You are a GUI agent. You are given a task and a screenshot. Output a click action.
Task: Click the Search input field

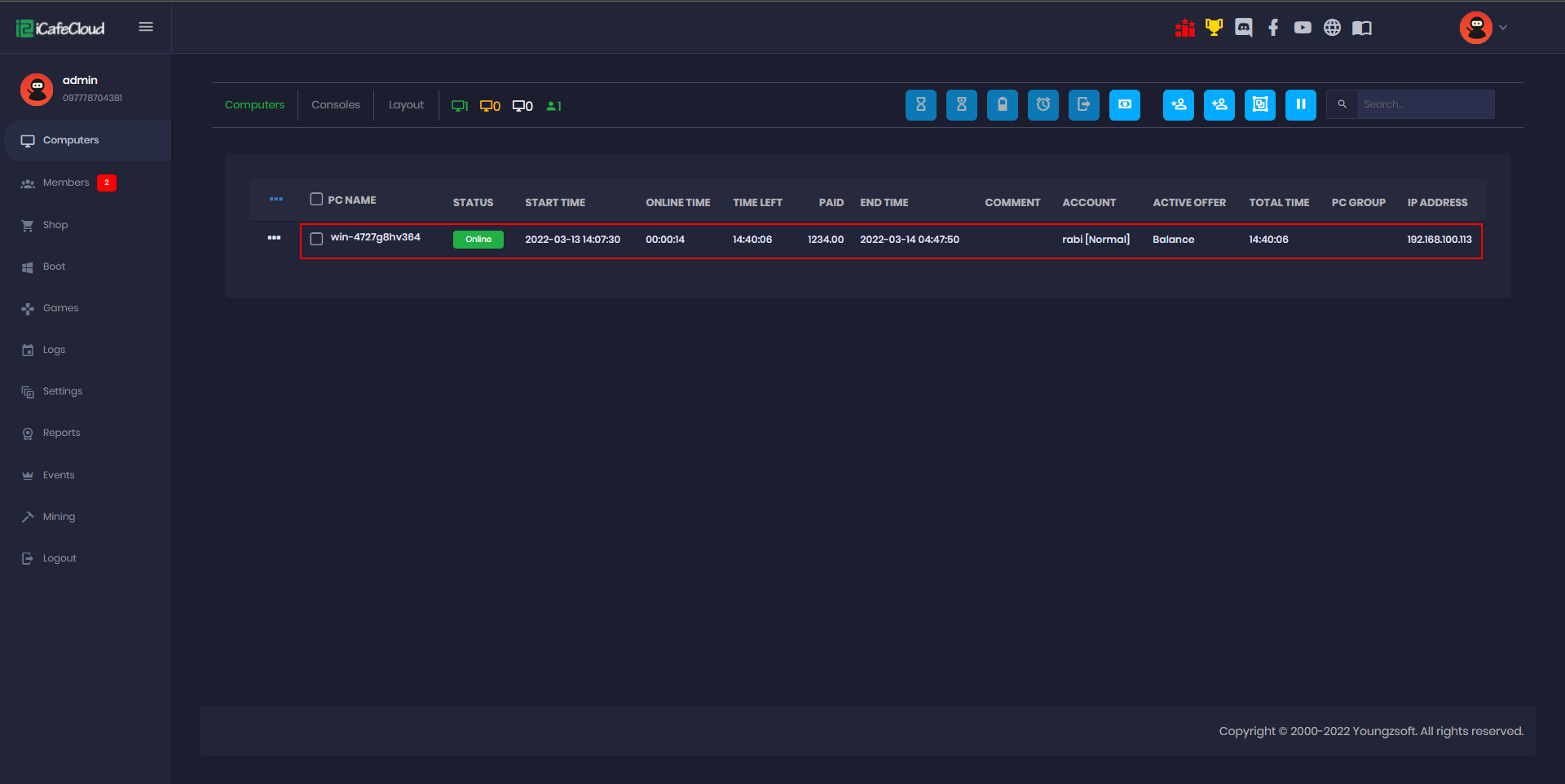click(1425, 104)
